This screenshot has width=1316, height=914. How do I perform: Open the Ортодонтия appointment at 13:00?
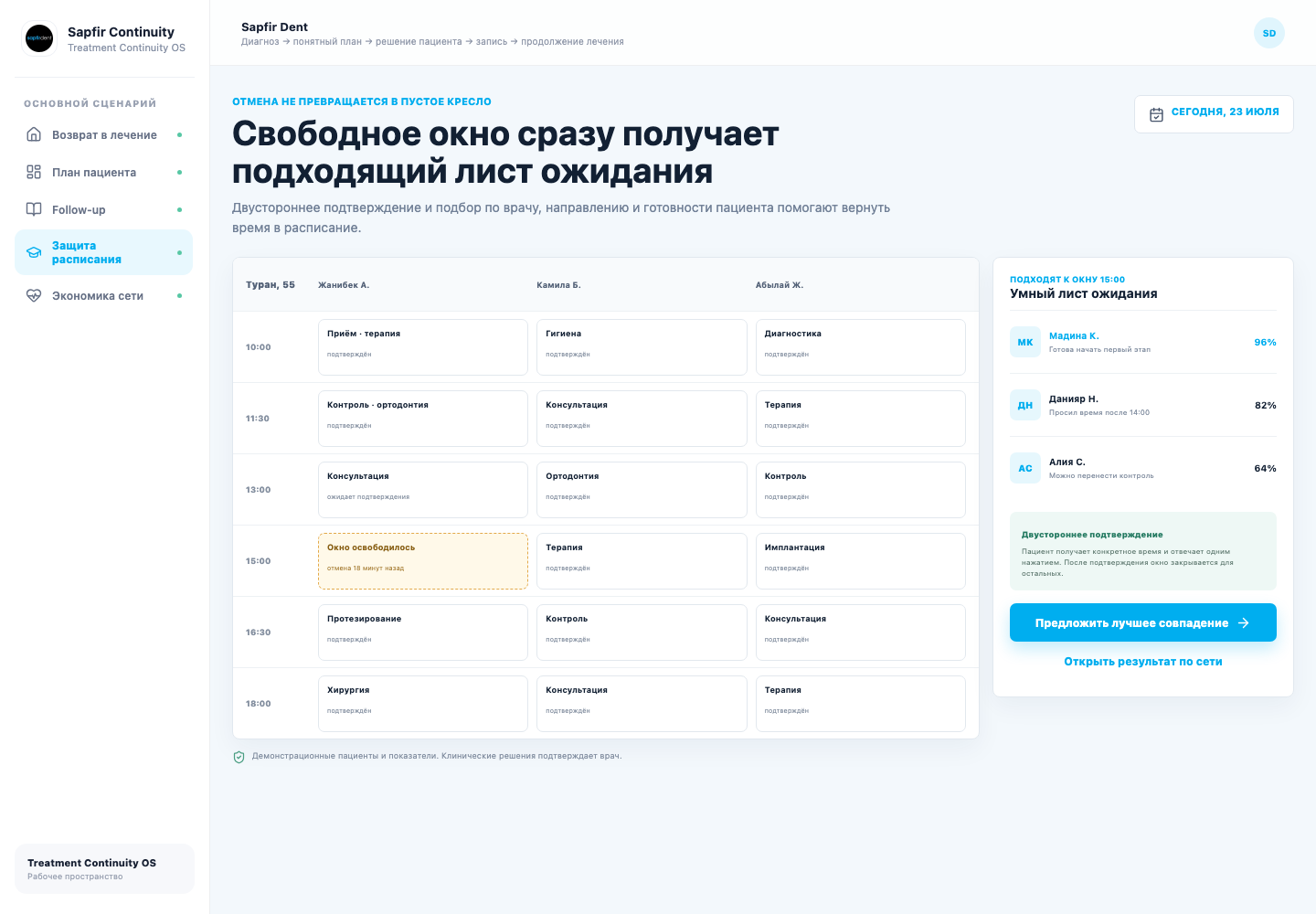coord(642,490)
